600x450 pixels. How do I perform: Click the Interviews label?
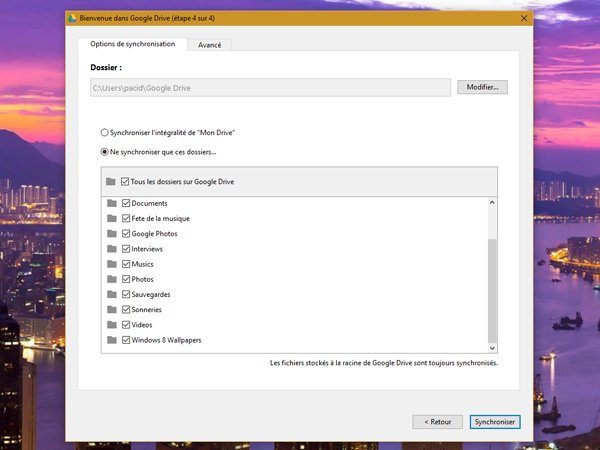click(147, 249)
